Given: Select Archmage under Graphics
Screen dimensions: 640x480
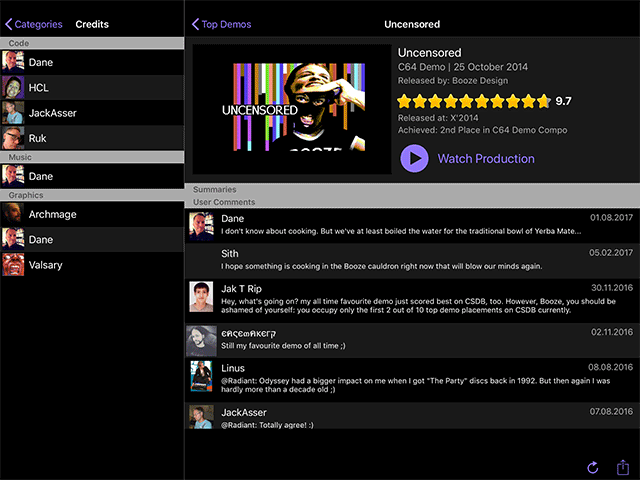Looking at the screenshot, I should pos(92,214).
